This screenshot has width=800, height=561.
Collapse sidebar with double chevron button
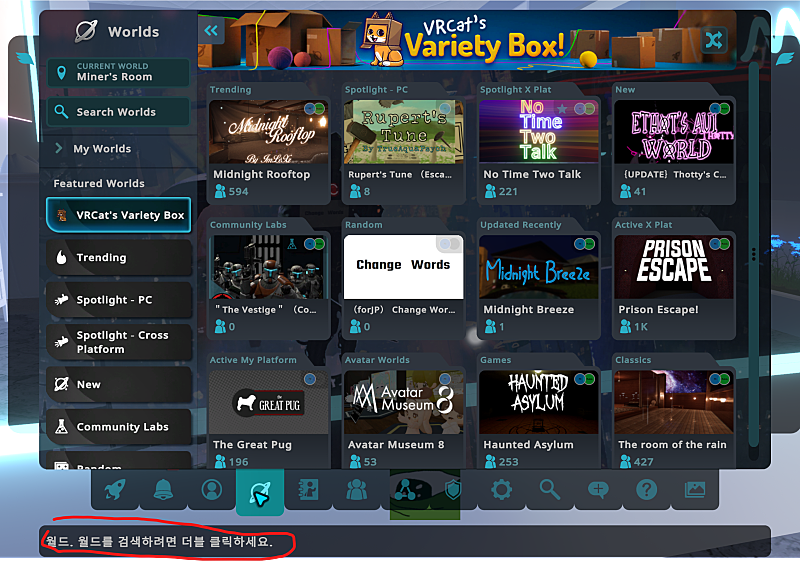pyautogui.click(x=211, y=31)
